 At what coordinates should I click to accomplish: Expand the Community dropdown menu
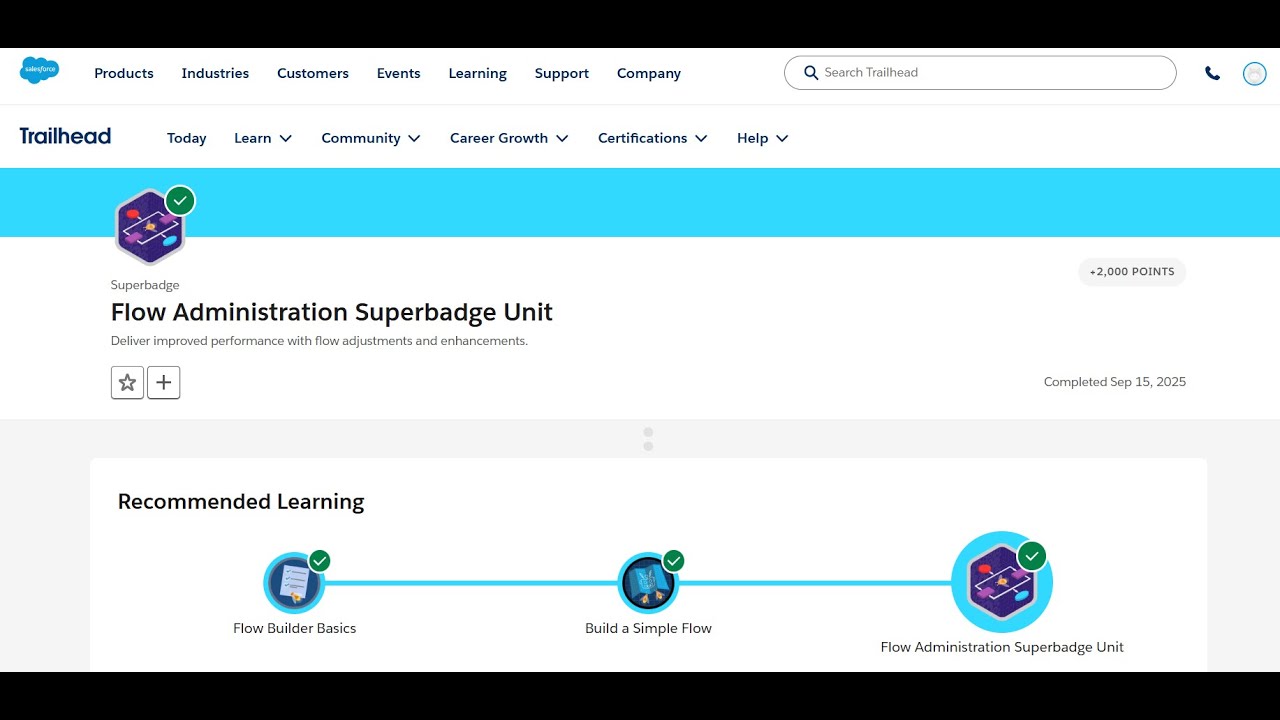coord(371,138)
